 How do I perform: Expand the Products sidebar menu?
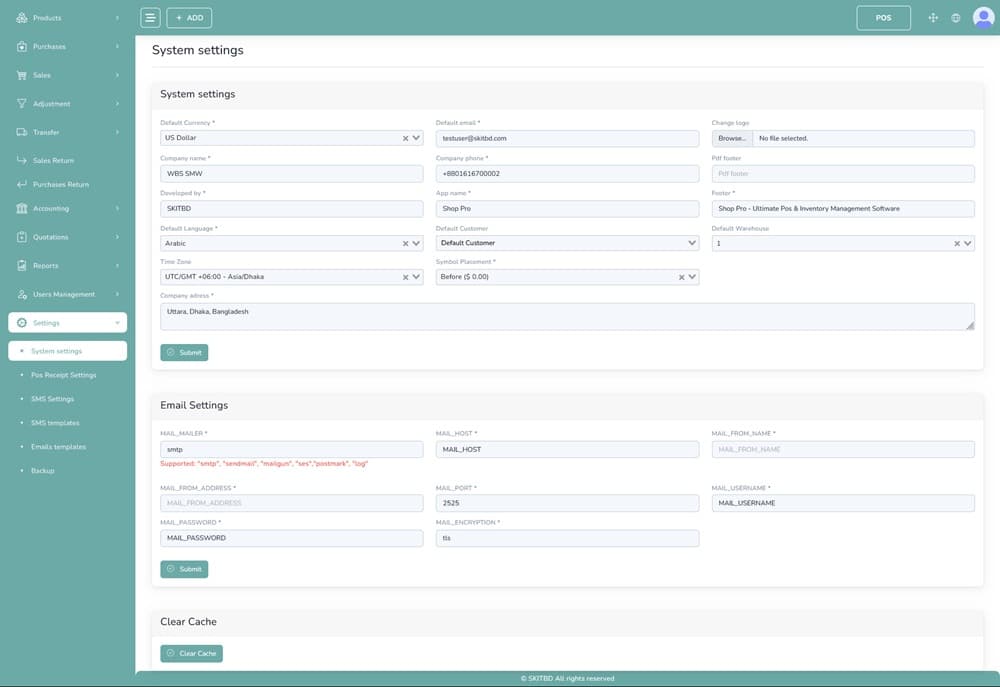(x=67, y=18)
